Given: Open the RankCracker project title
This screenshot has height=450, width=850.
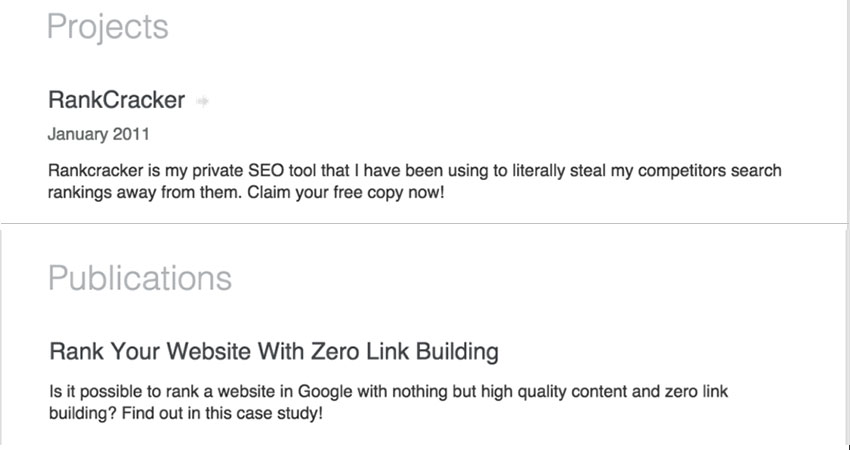Looking at the screenshot, I should pos(117,100).
